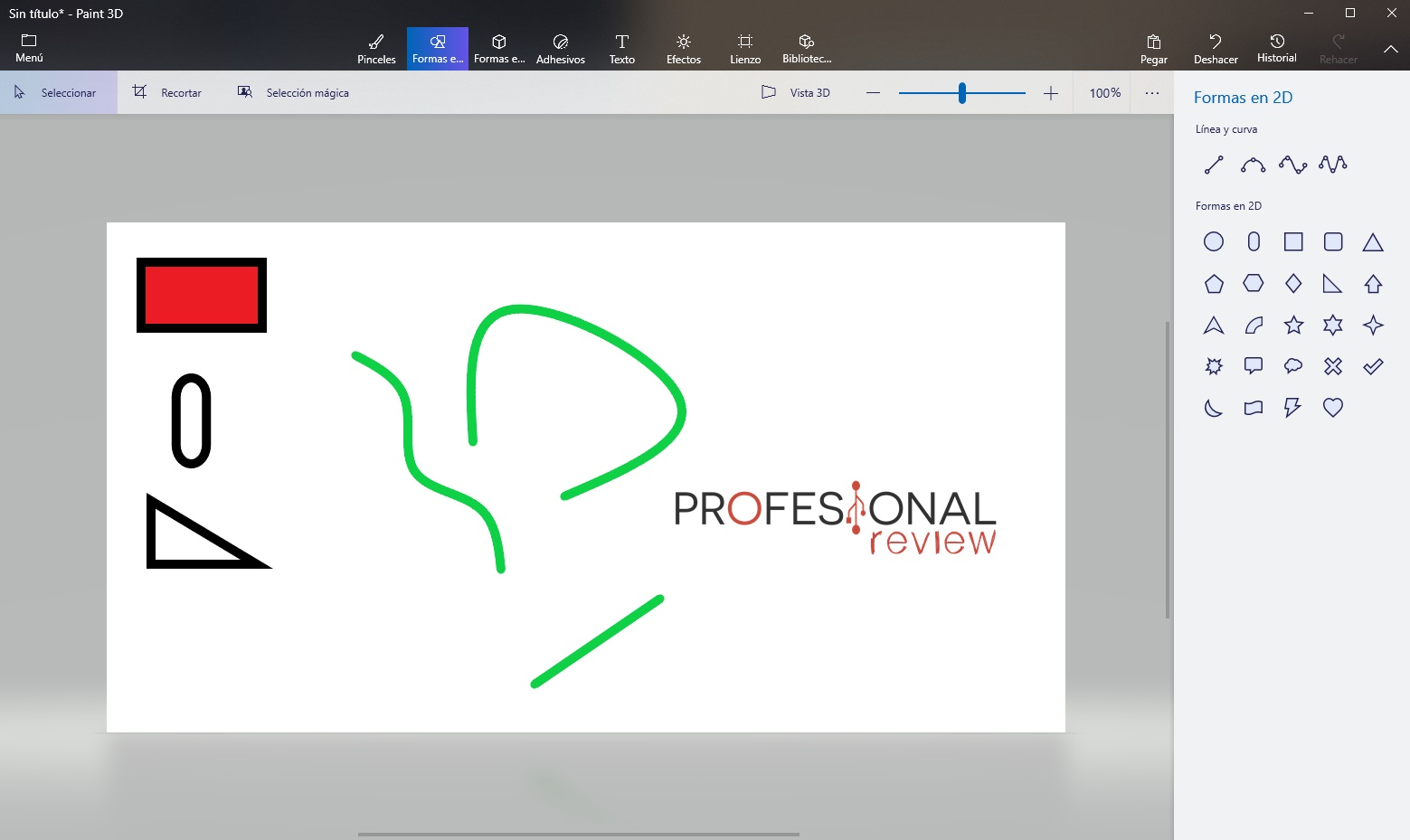Open the Historial panel
The height and width of the screenshot is (840, 1410).
coord(1276,47)
